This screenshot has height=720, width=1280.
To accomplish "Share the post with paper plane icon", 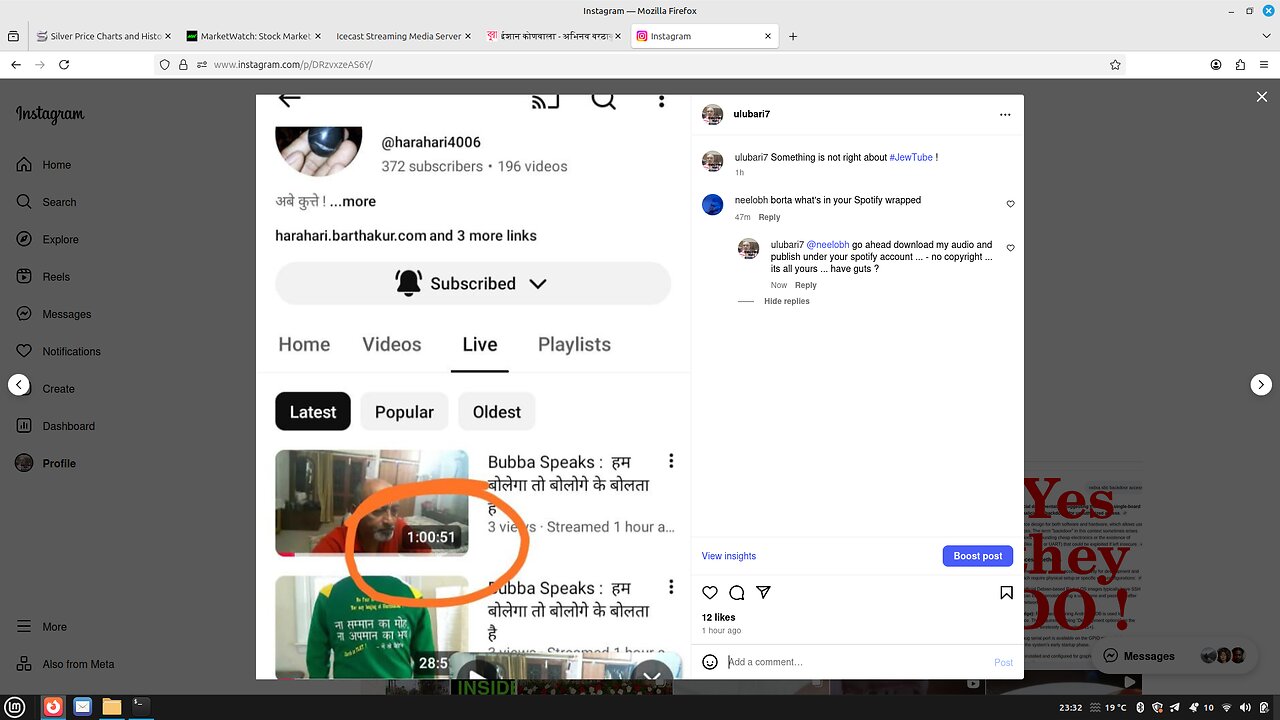I will pyautogui.click(x=763, y=593).
